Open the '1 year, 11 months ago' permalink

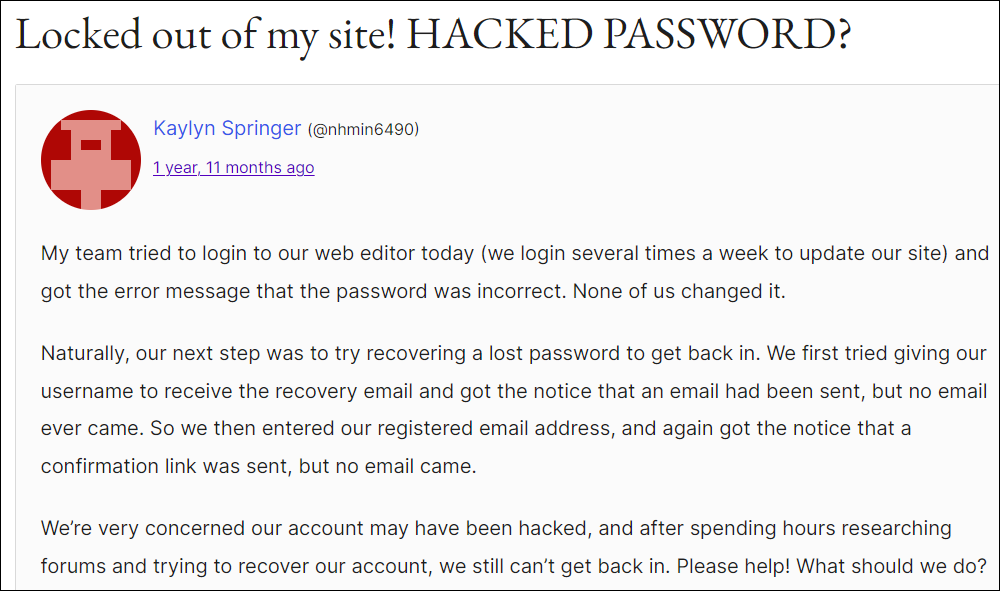click(x=233, y=168)
